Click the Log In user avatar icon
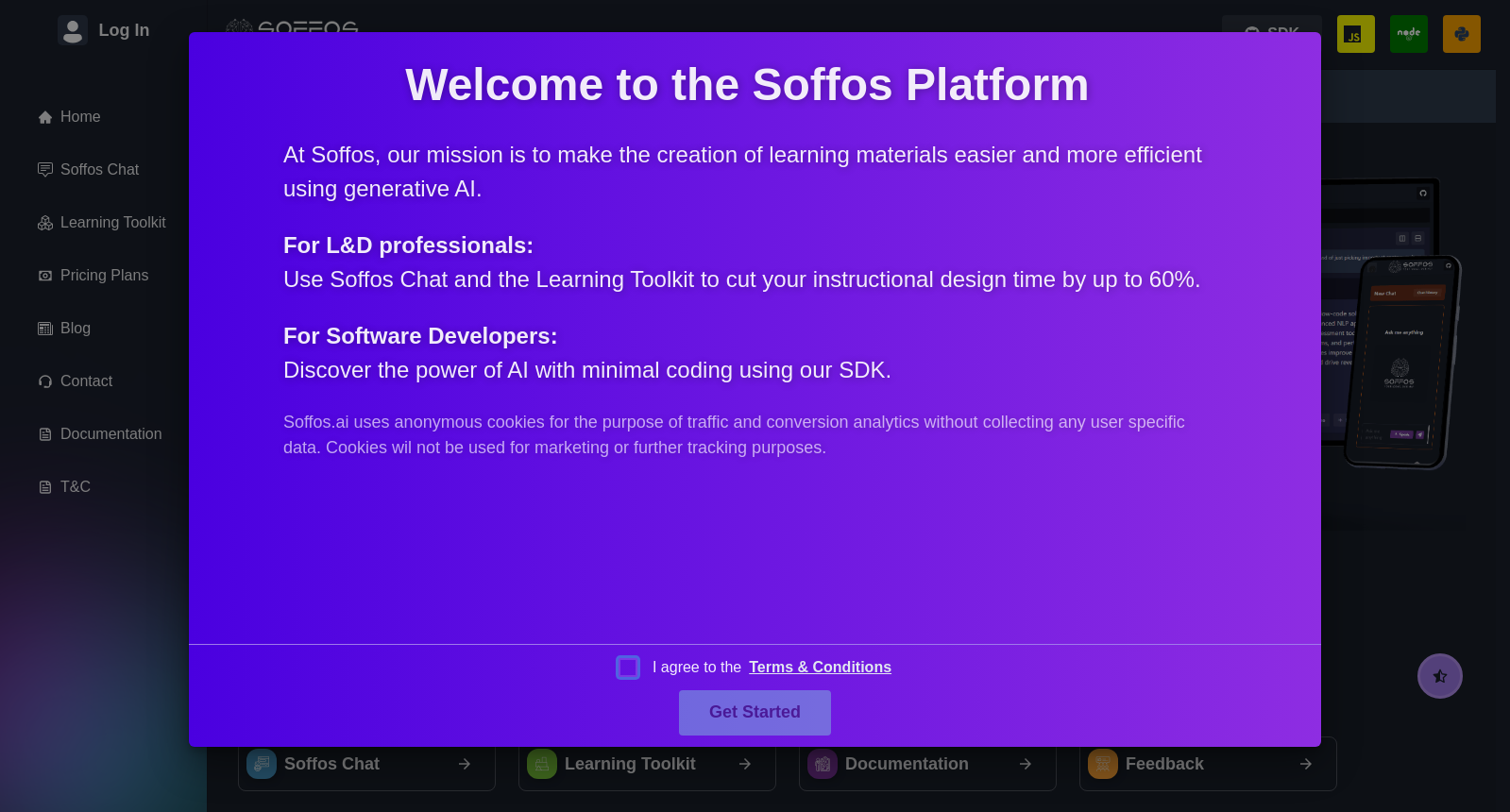Image resolution: width=1510 pixels, height=812 pixels. 73,30
